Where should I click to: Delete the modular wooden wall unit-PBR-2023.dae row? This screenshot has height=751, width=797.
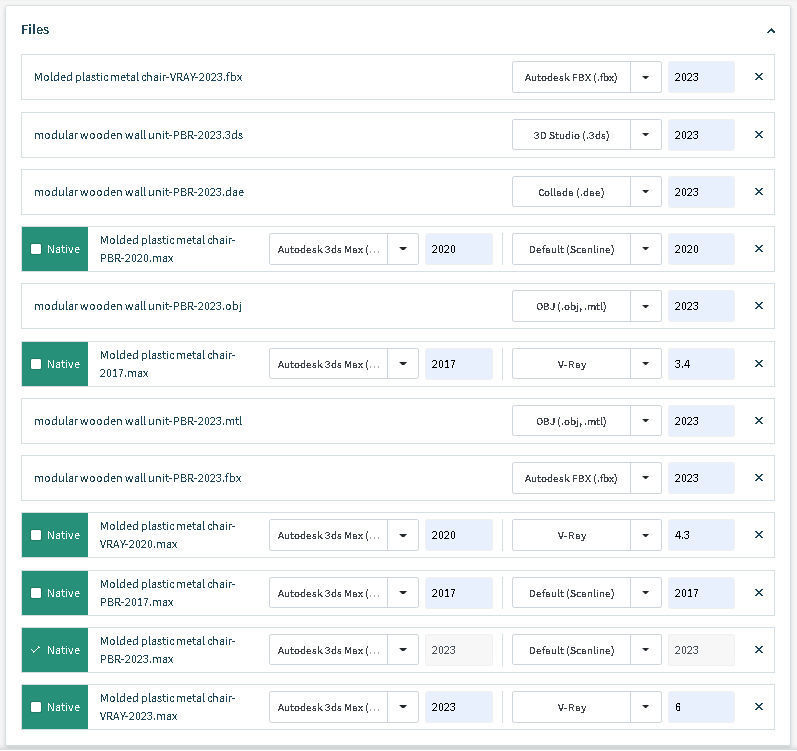[758, 192]
